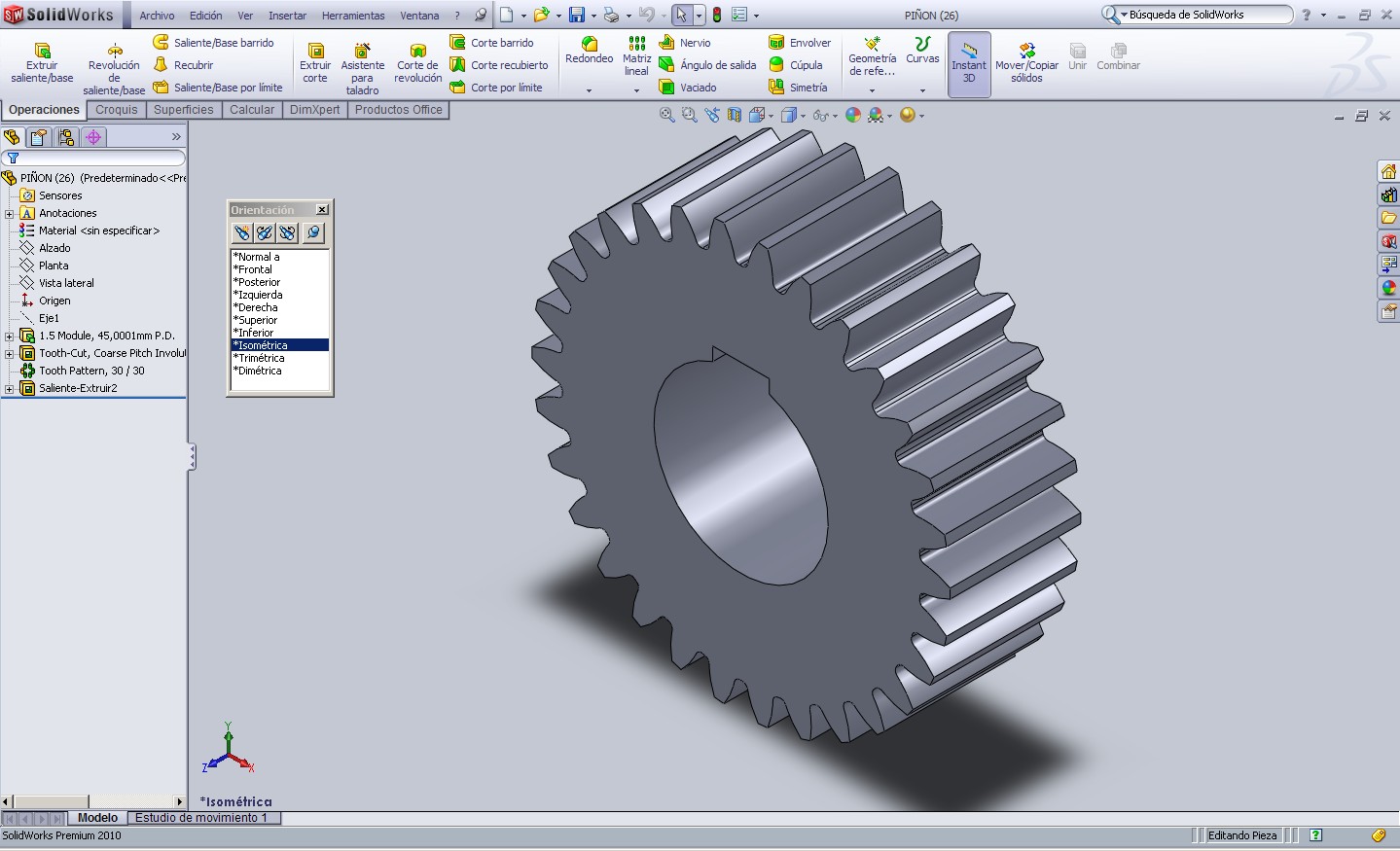
Task: Click the Redondeo fillet tool
Action: [x=589, y=51]
